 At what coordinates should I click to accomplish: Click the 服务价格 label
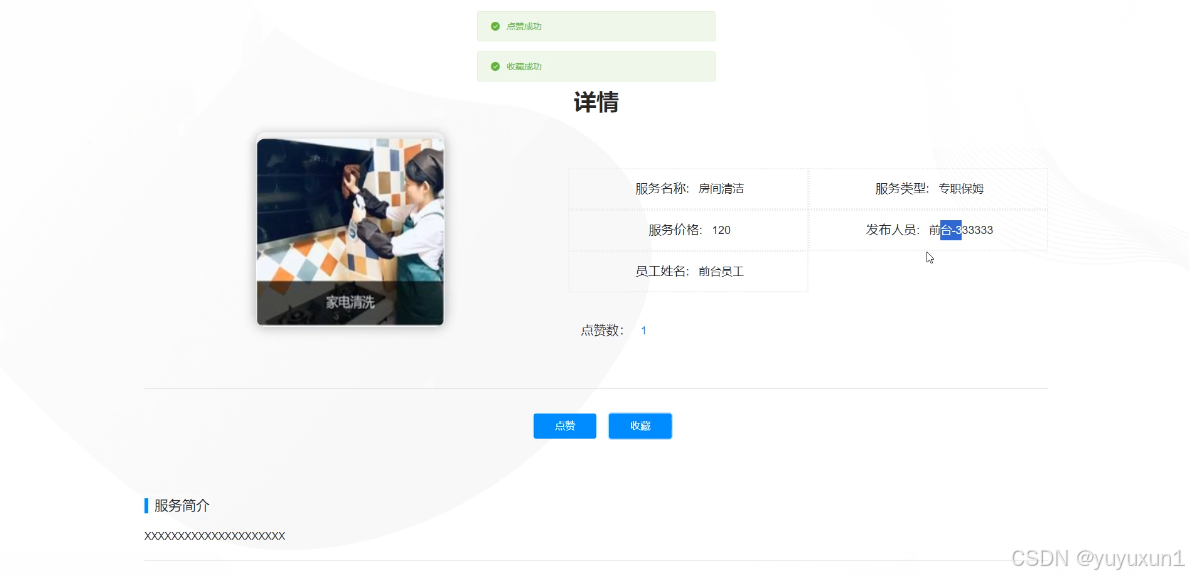tap(676, 230)
